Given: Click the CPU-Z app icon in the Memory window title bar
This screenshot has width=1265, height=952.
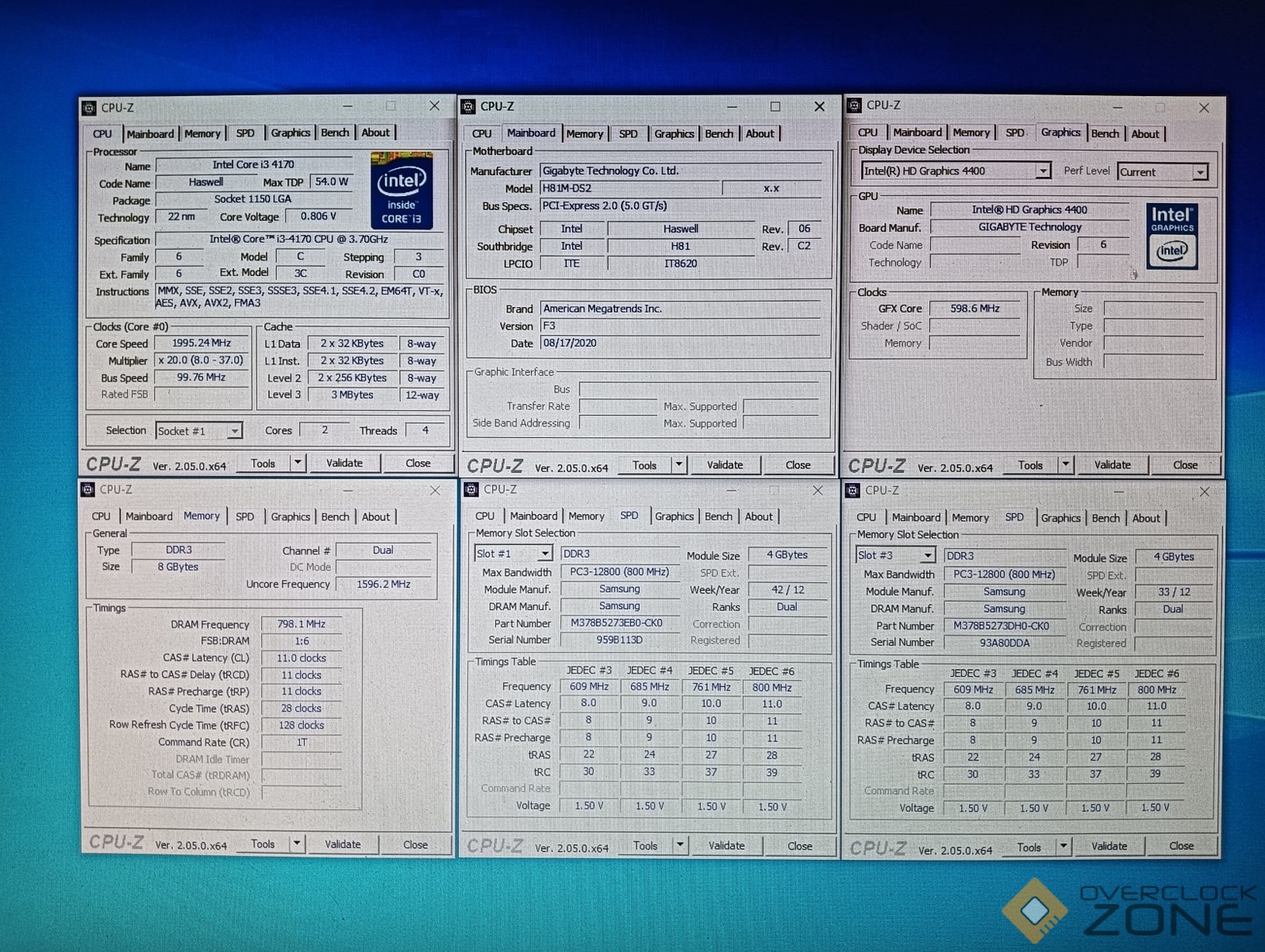Looking at the screenshot, I should [89, 489].
